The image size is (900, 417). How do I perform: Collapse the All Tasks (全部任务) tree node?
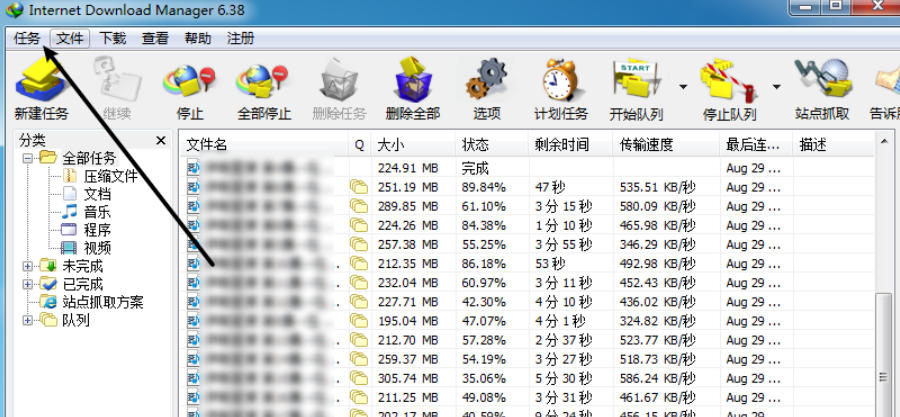coord(27,158)
